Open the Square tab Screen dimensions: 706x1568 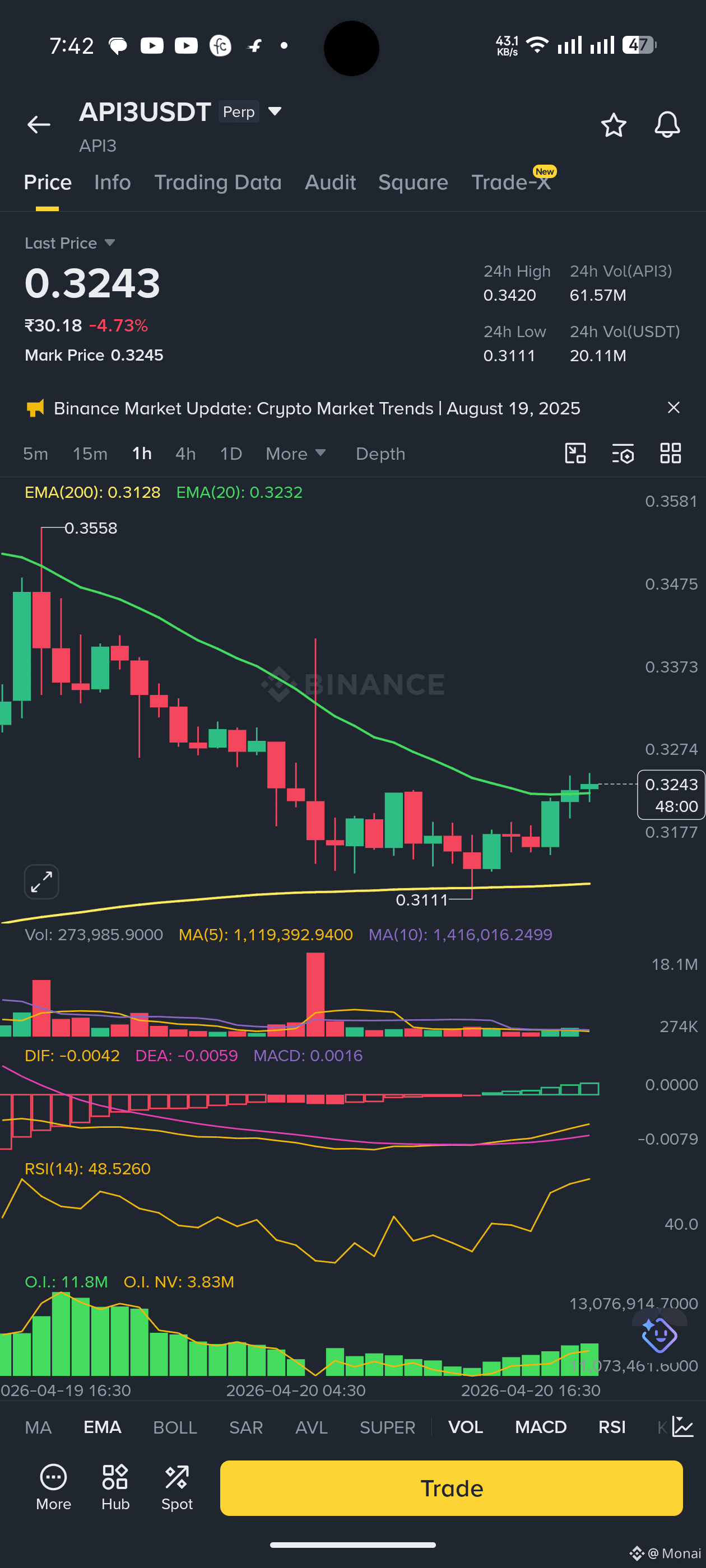(x=413, y=183)
